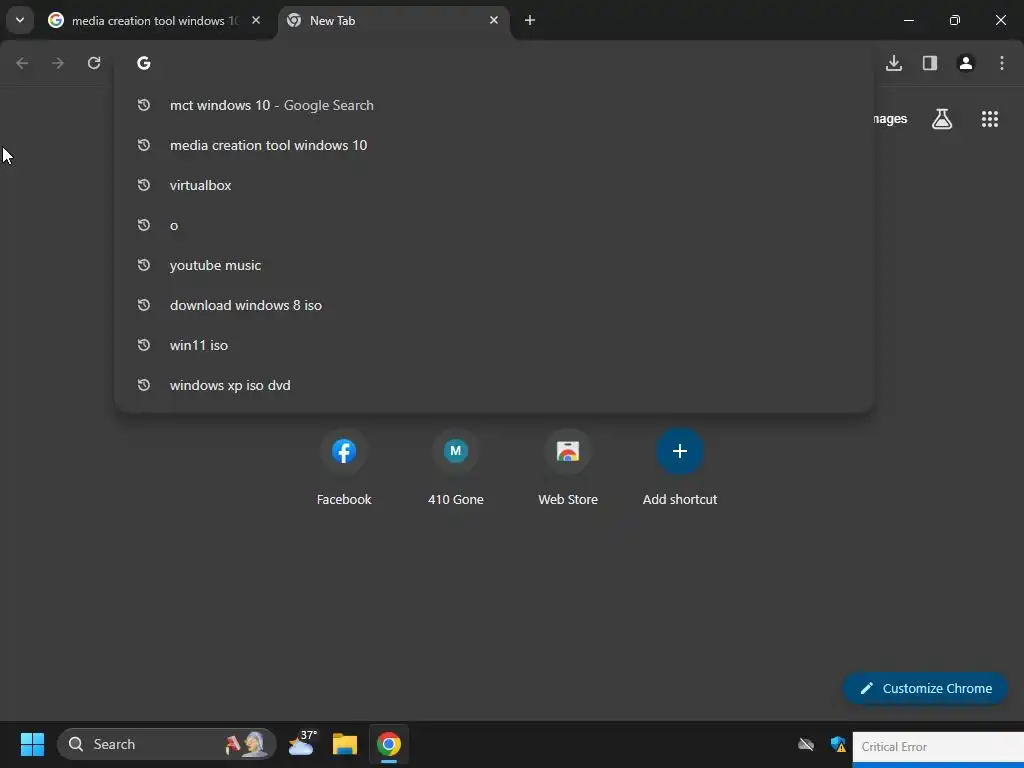The height and width of the screenshot is (768, 1024).
Task: Choose suggestion media creation tool windows 10
Action: pyautogui.click(x=494, y=145)
